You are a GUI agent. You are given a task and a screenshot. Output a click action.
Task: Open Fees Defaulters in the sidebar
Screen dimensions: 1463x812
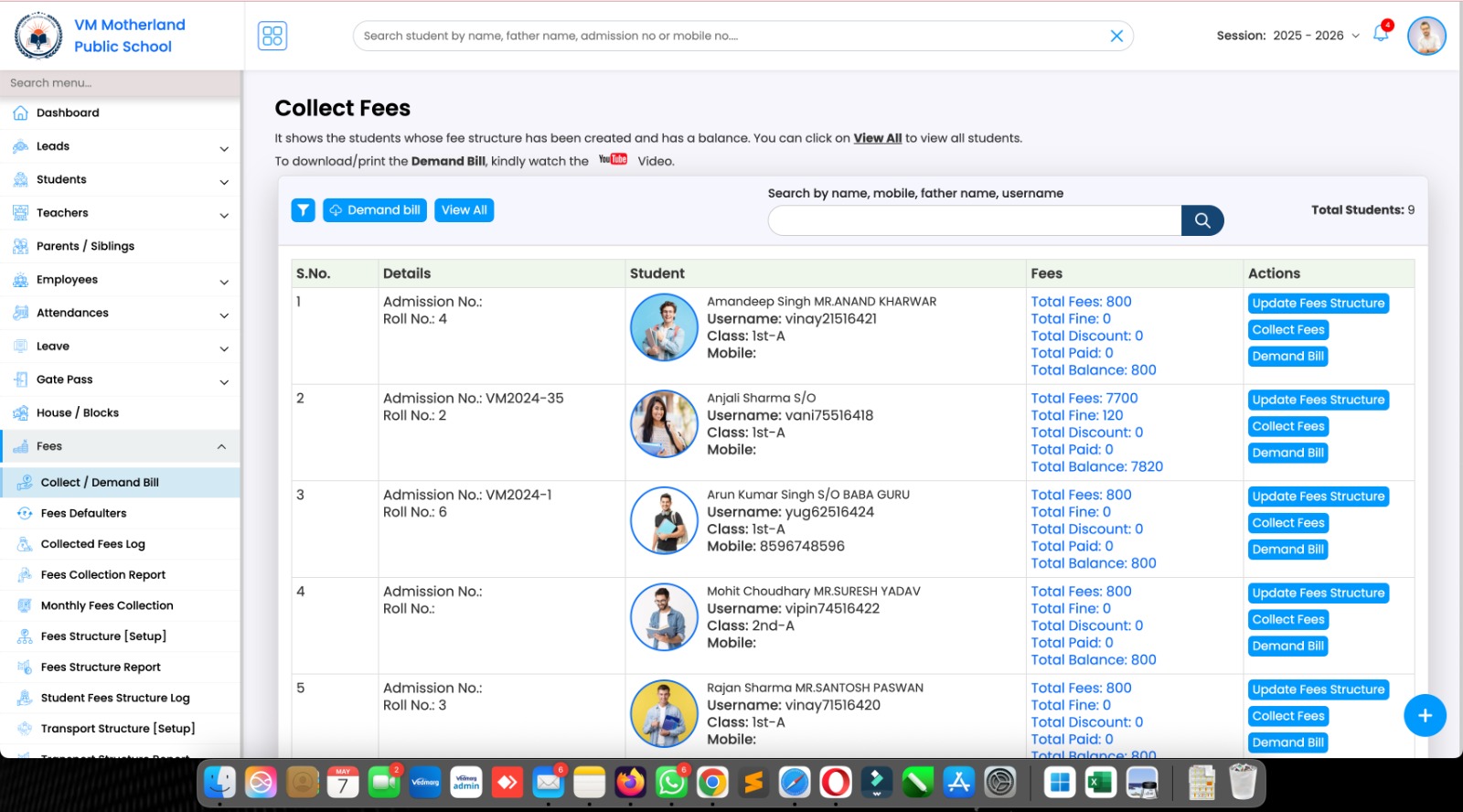83,513
